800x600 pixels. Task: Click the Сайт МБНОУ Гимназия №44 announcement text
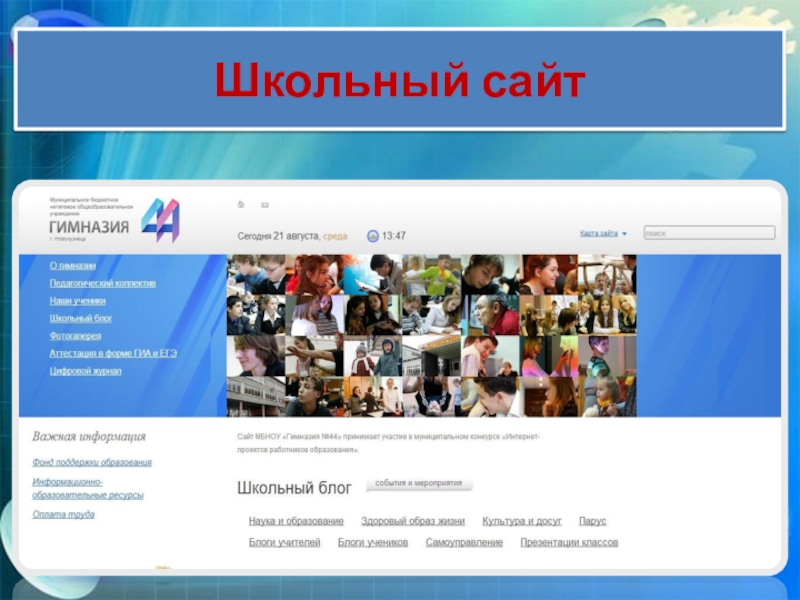coord(388,443)
